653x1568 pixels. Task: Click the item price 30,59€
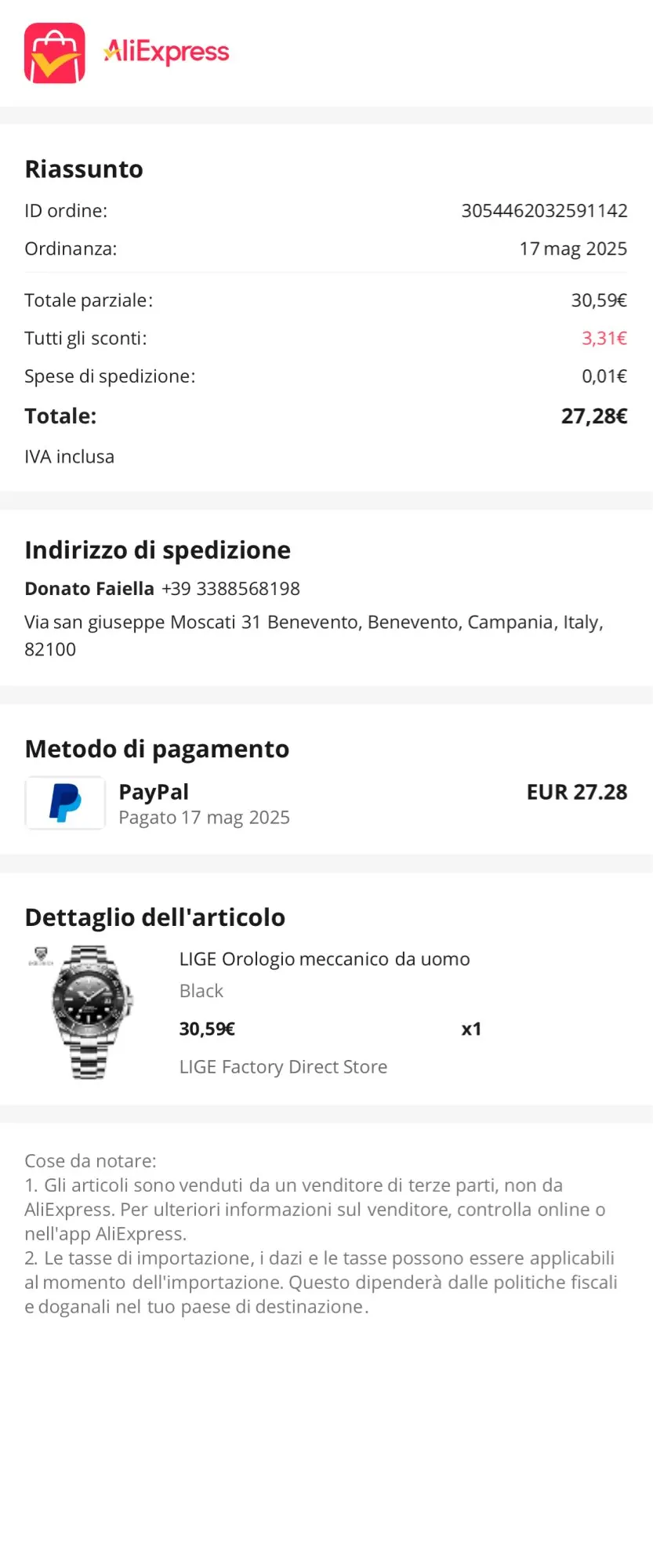pos(207,1029)
